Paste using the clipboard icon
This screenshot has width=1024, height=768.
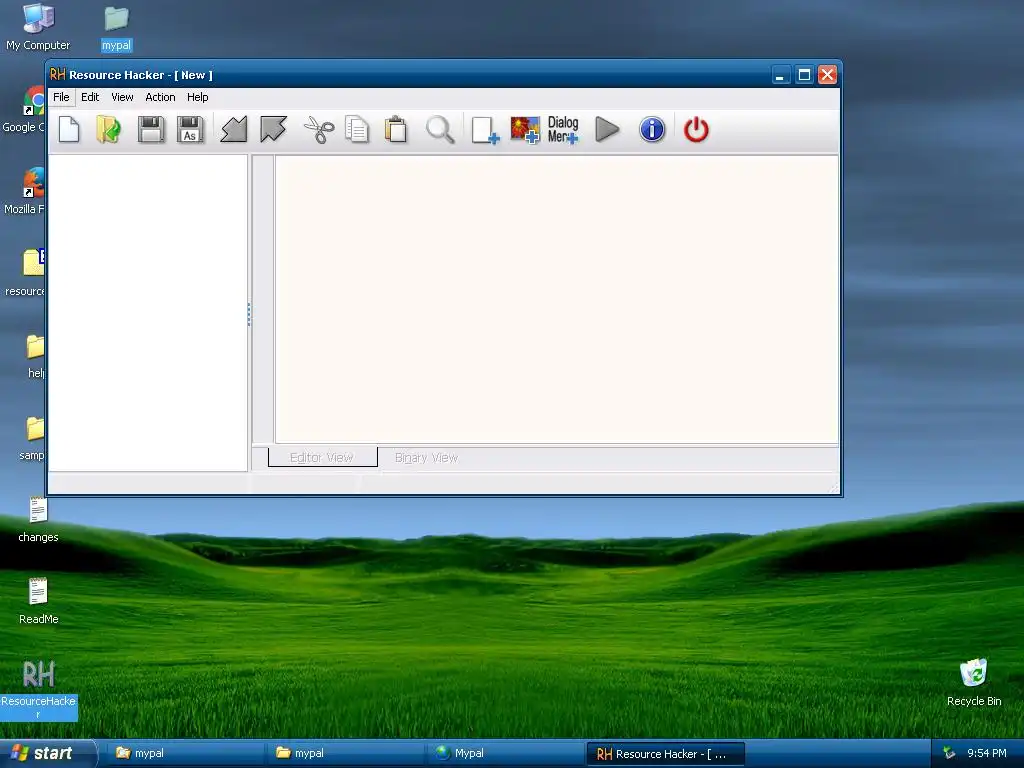pos(396,129)
